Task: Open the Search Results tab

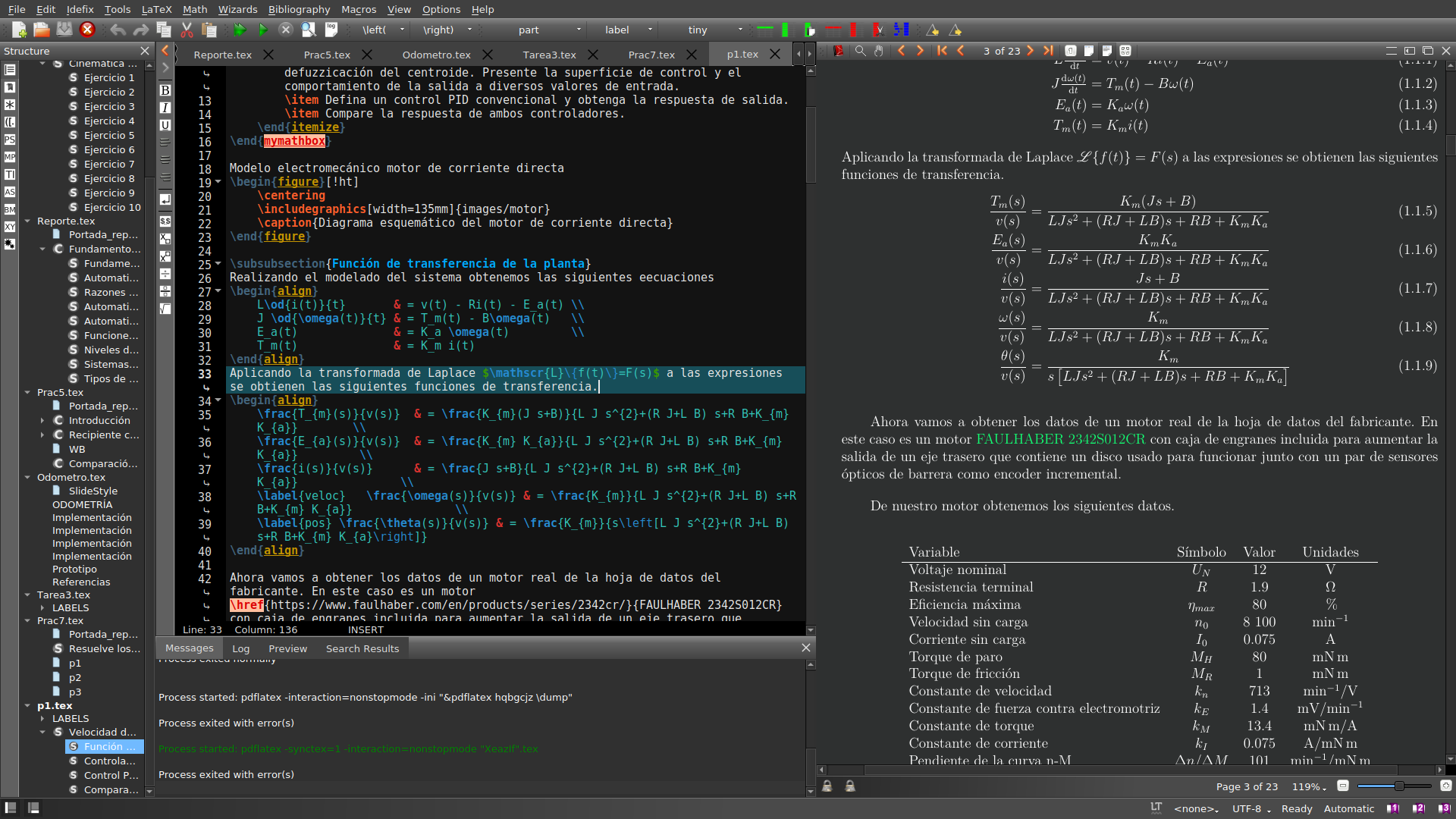Action: (362, 648)
